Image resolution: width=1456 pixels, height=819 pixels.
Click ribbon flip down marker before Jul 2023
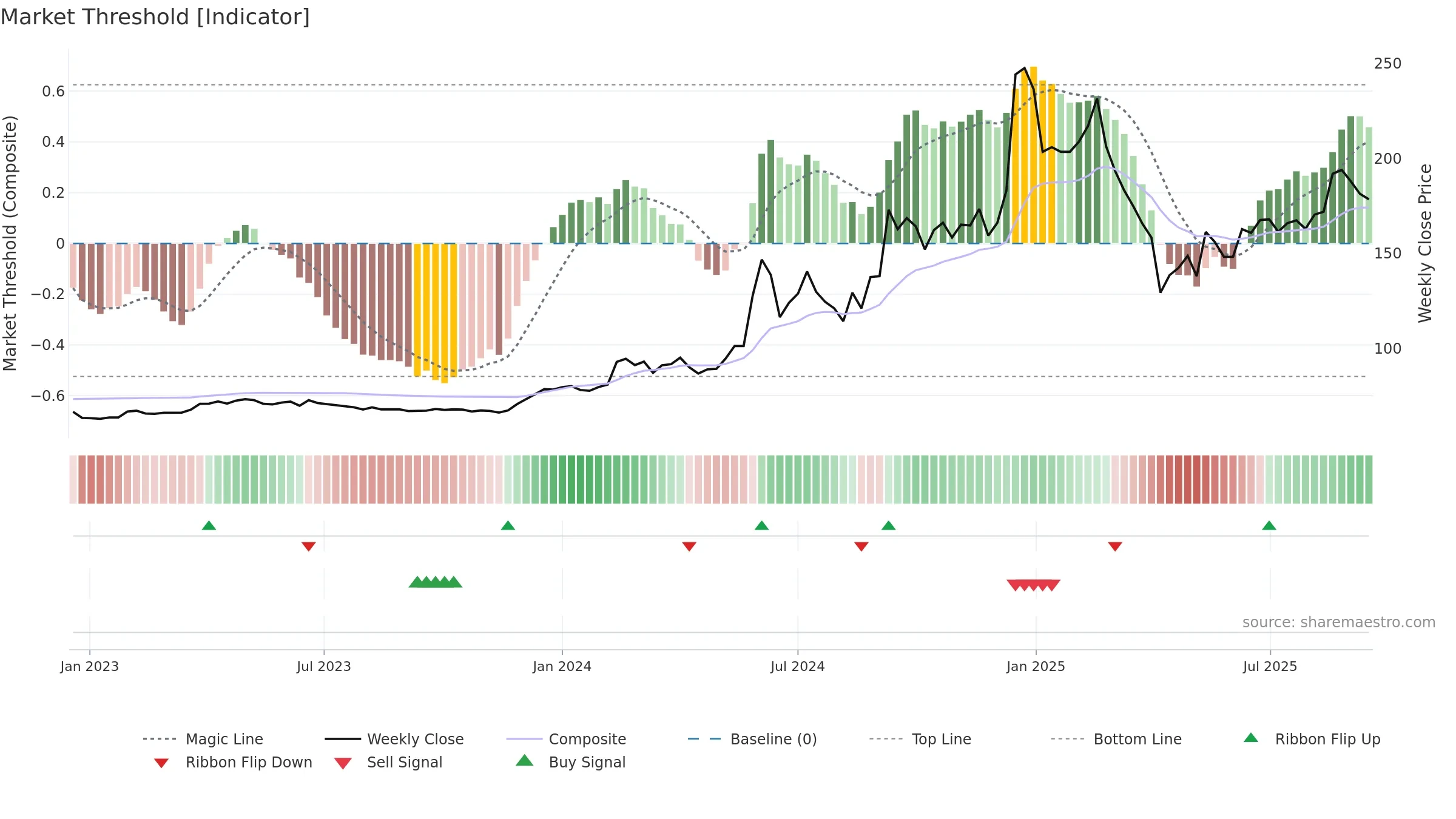coord(308,547)
